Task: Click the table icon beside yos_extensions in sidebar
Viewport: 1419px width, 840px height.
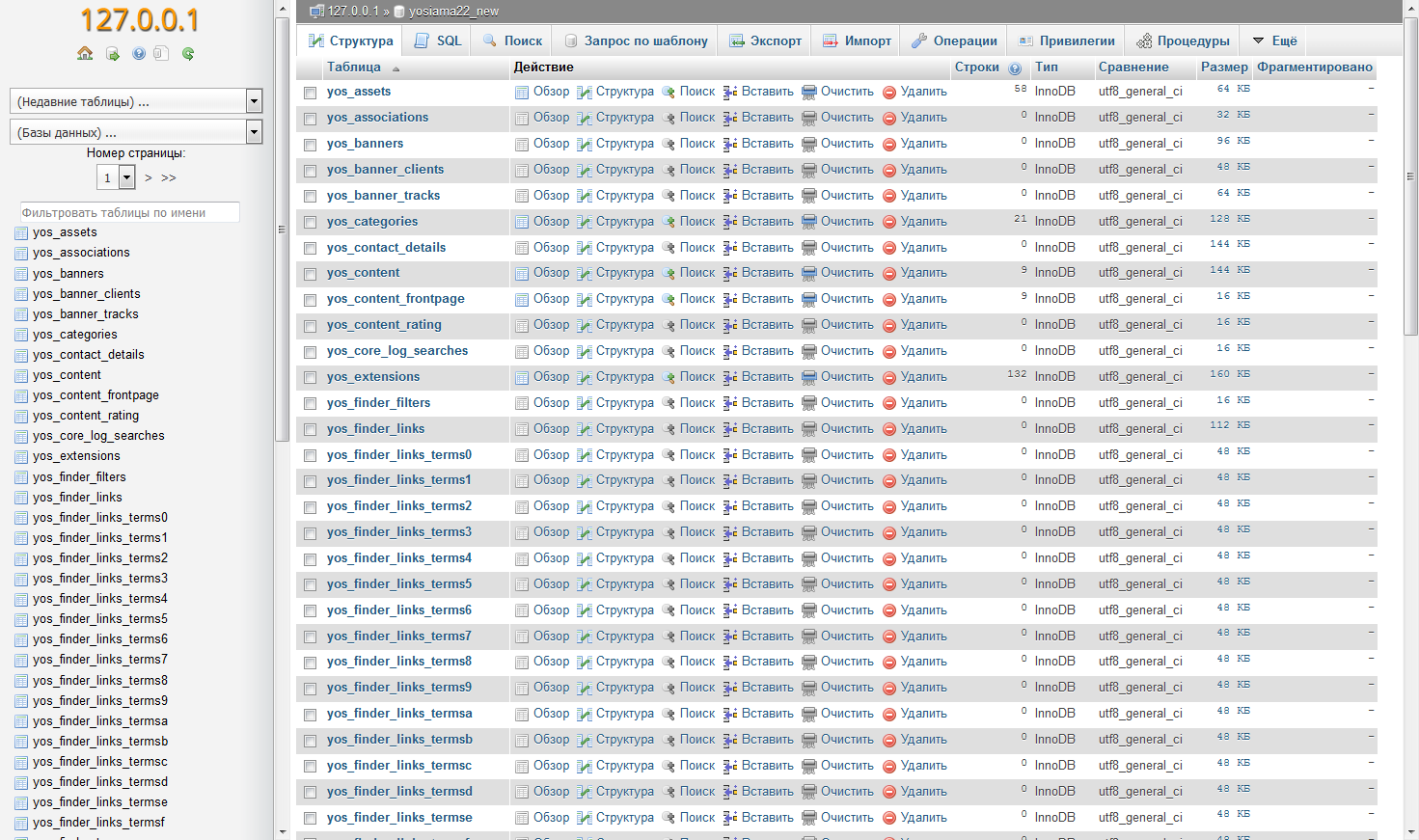Action: (22, 456)
